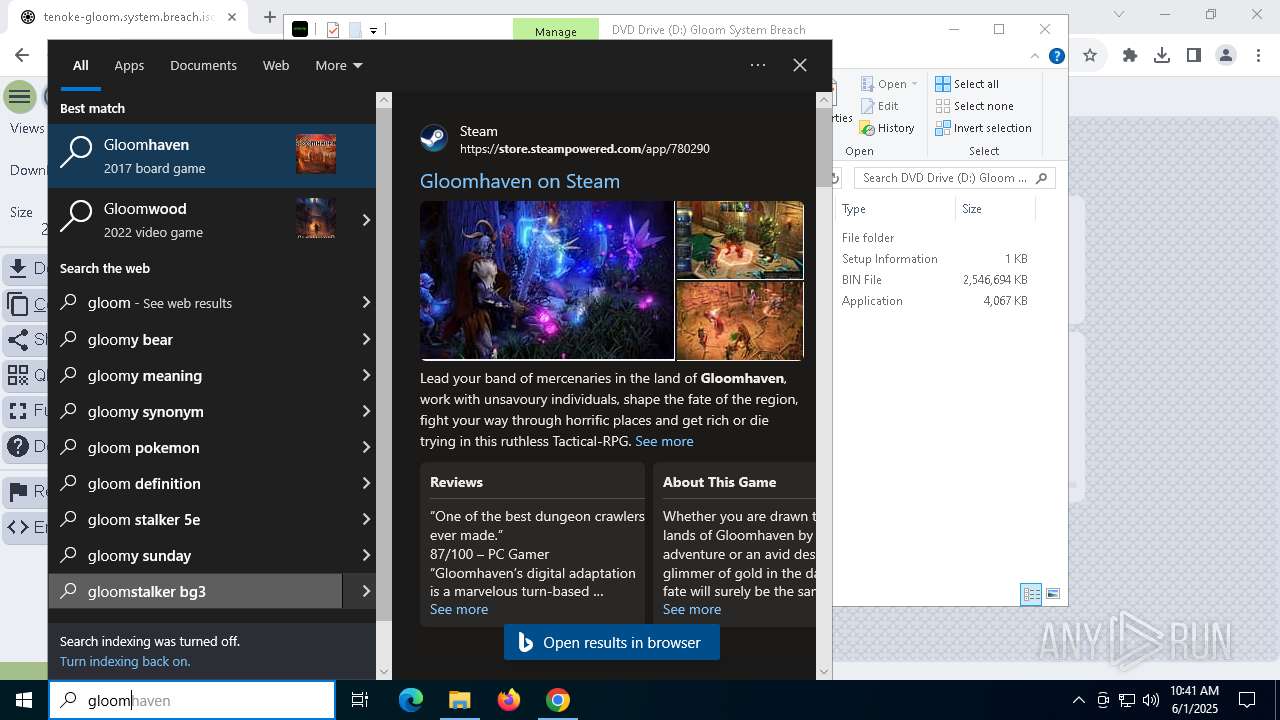
Task: Select the Apps search tab
Action: tap(129, 65)
